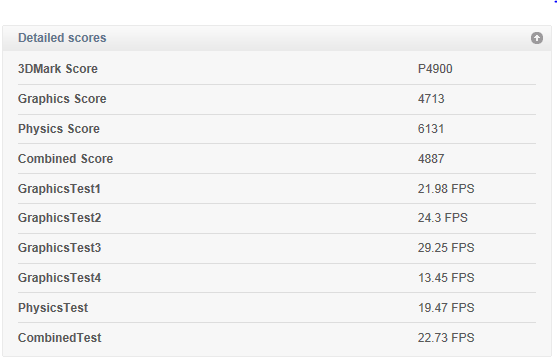Select the Physics Score label

pyautogui.click(x=59, y=129)
